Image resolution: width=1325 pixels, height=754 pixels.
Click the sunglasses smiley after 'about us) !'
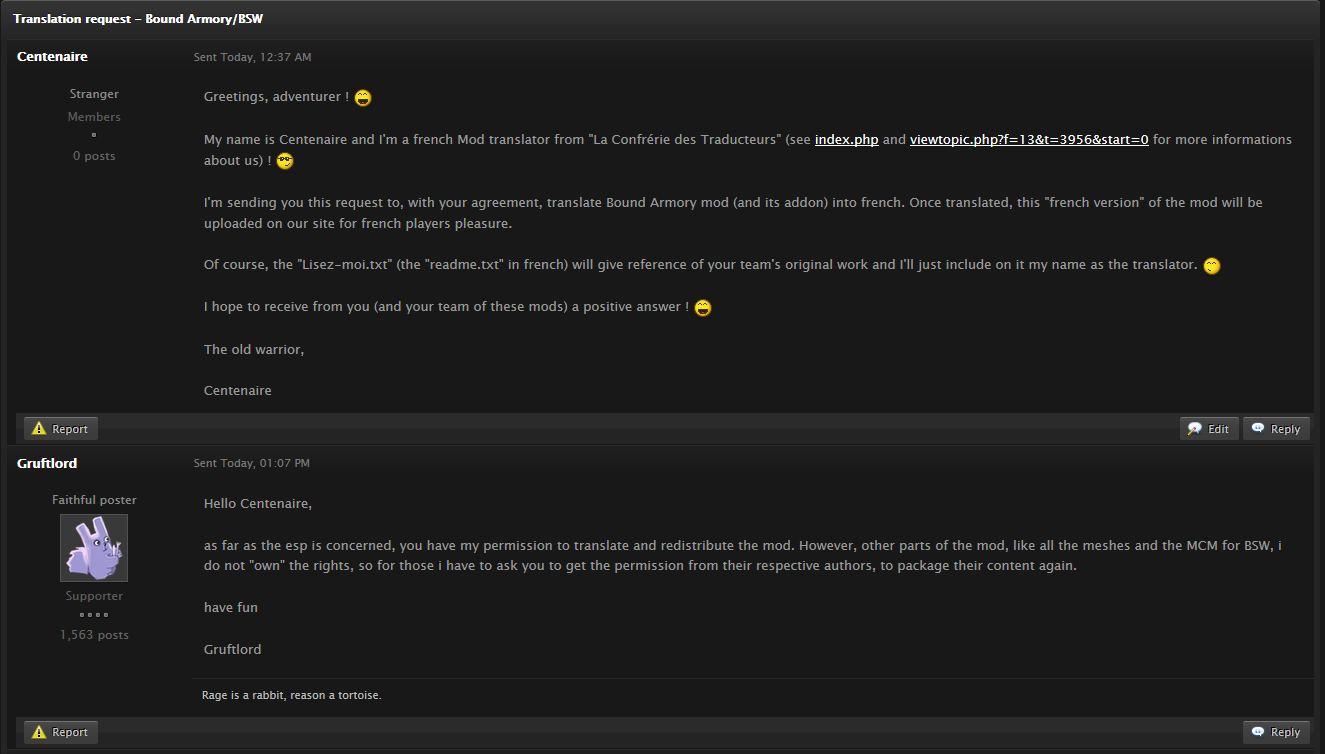(285, 161)
